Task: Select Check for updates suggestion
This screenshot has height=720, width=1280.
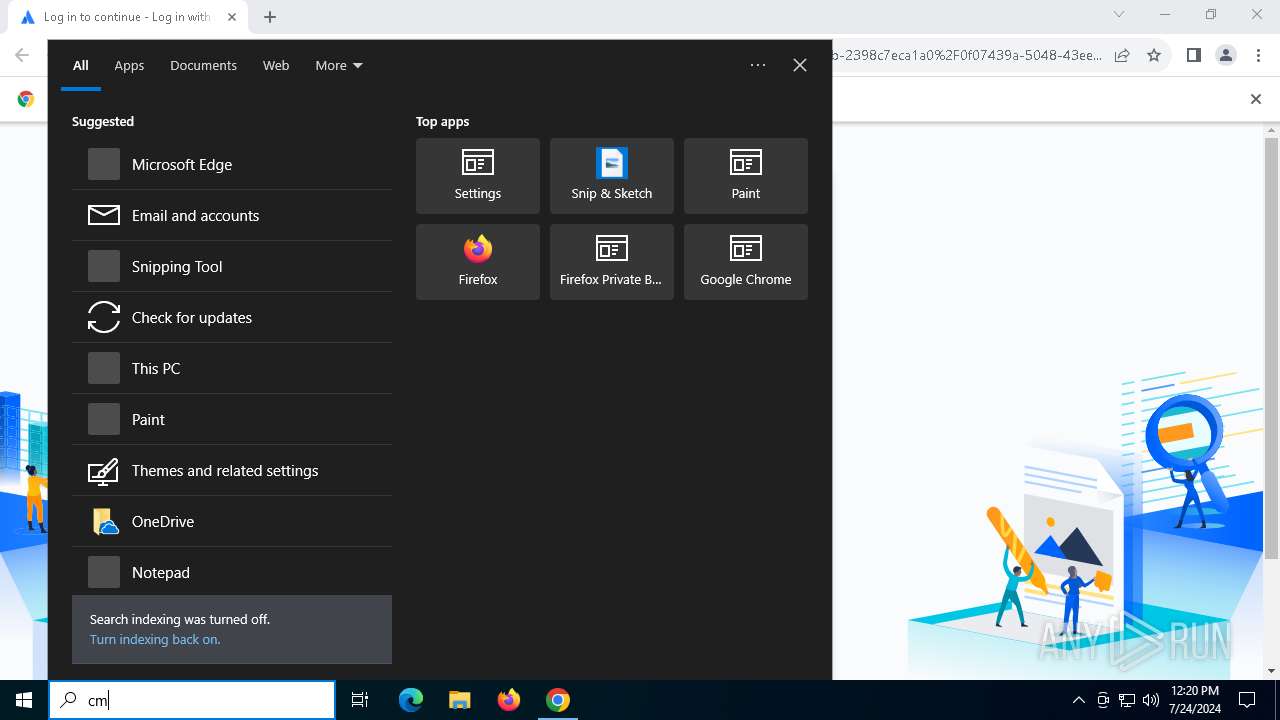Action: pos(232,317)
